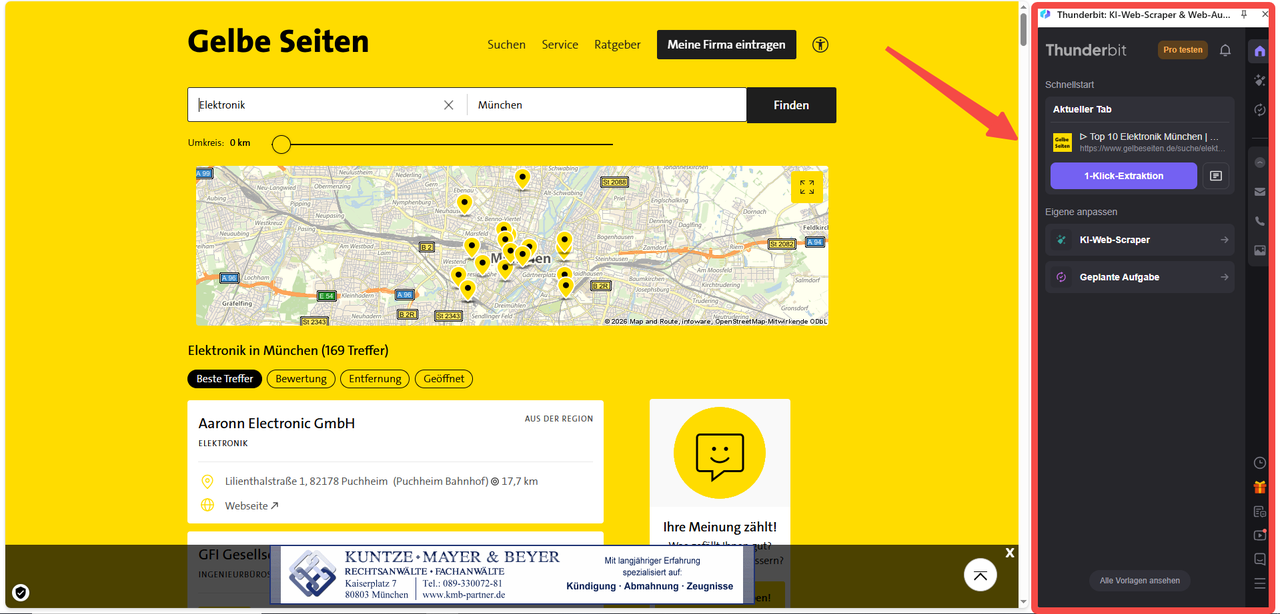Viewport: 1280px width, 614px height.
Task: Click the current tab title Top 10 Elektronik
Action: coord(1150,136)
